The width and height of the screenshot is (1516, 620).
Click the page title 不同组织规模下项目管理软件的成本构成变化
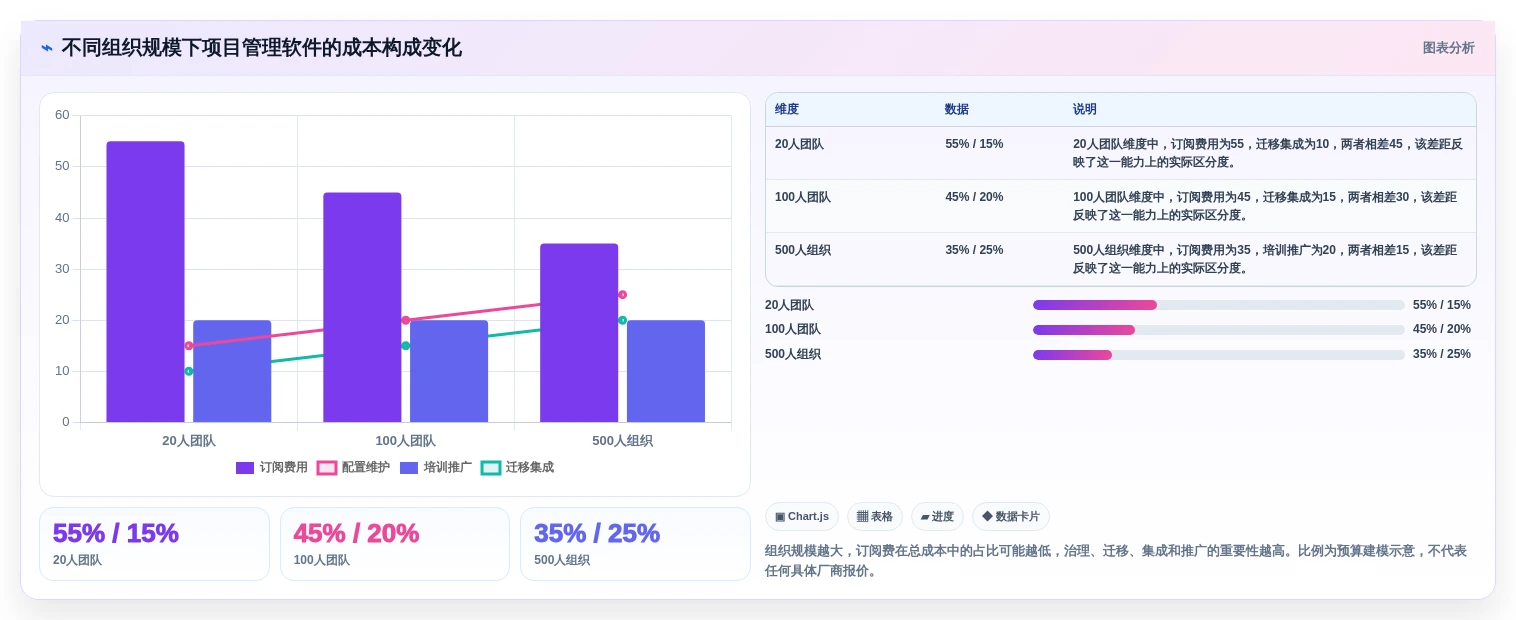coord(262,48)
